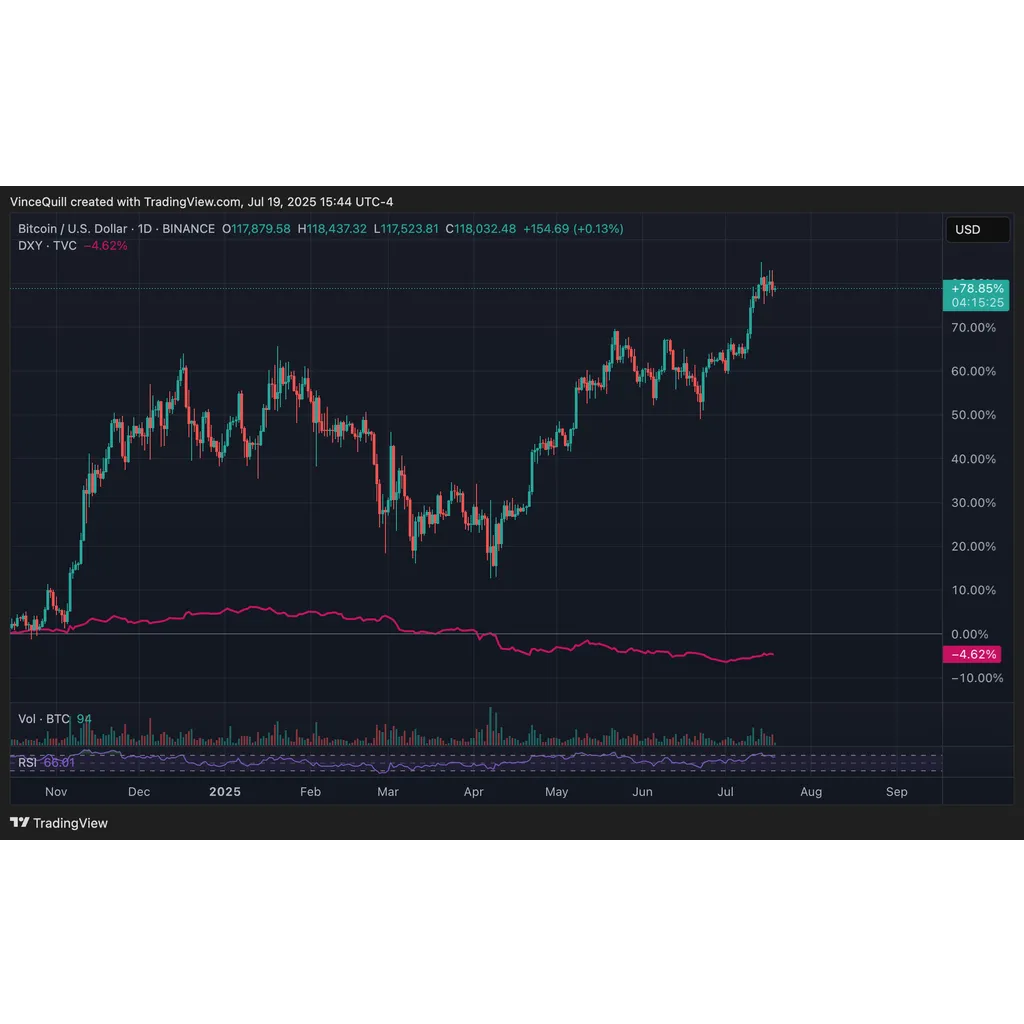Click the +154.69 (+0.13%) change value

(573, 229)
